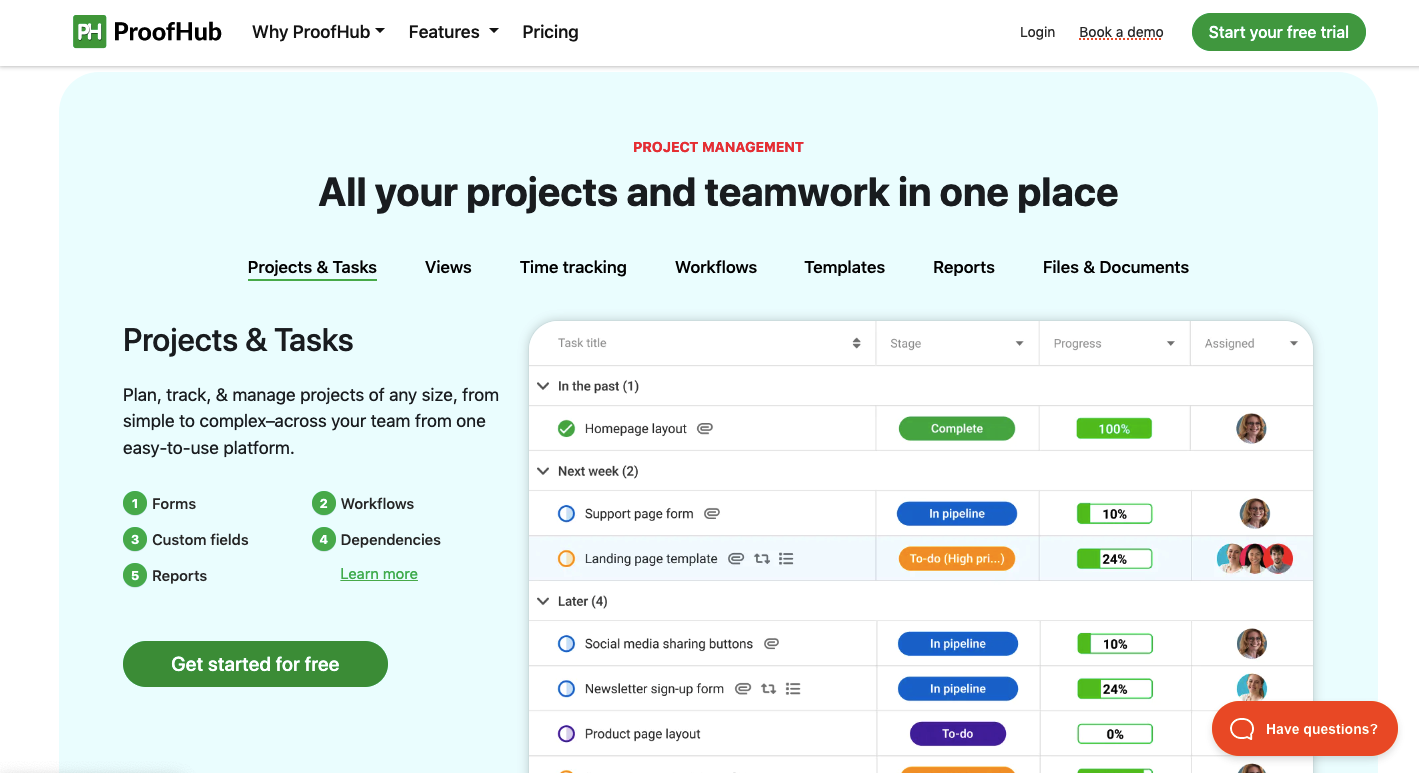1419x773 pixels.
Task: Click the chat bubble icon in Have questions
Action: (1242, 729)
